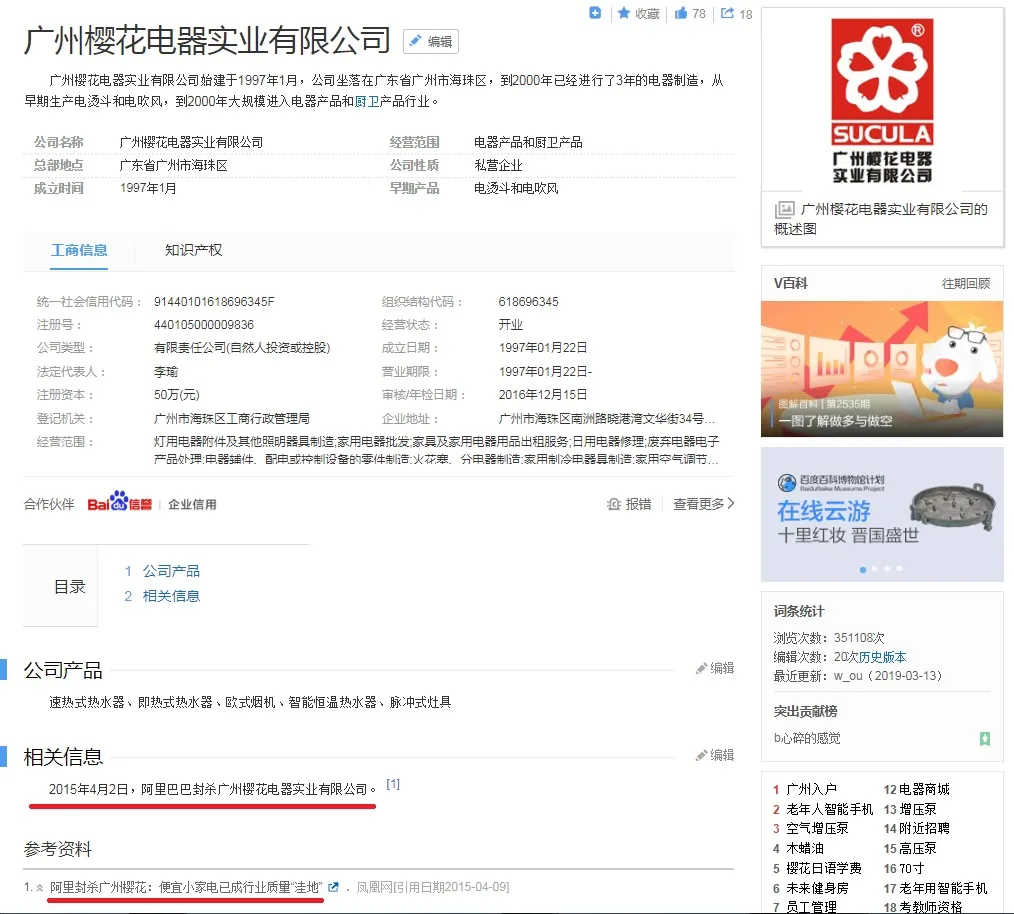Image resolution: width=1014 pixels, height=914 pixels.
Task: Click the 企业信用 label
Action: click(192, 505)
